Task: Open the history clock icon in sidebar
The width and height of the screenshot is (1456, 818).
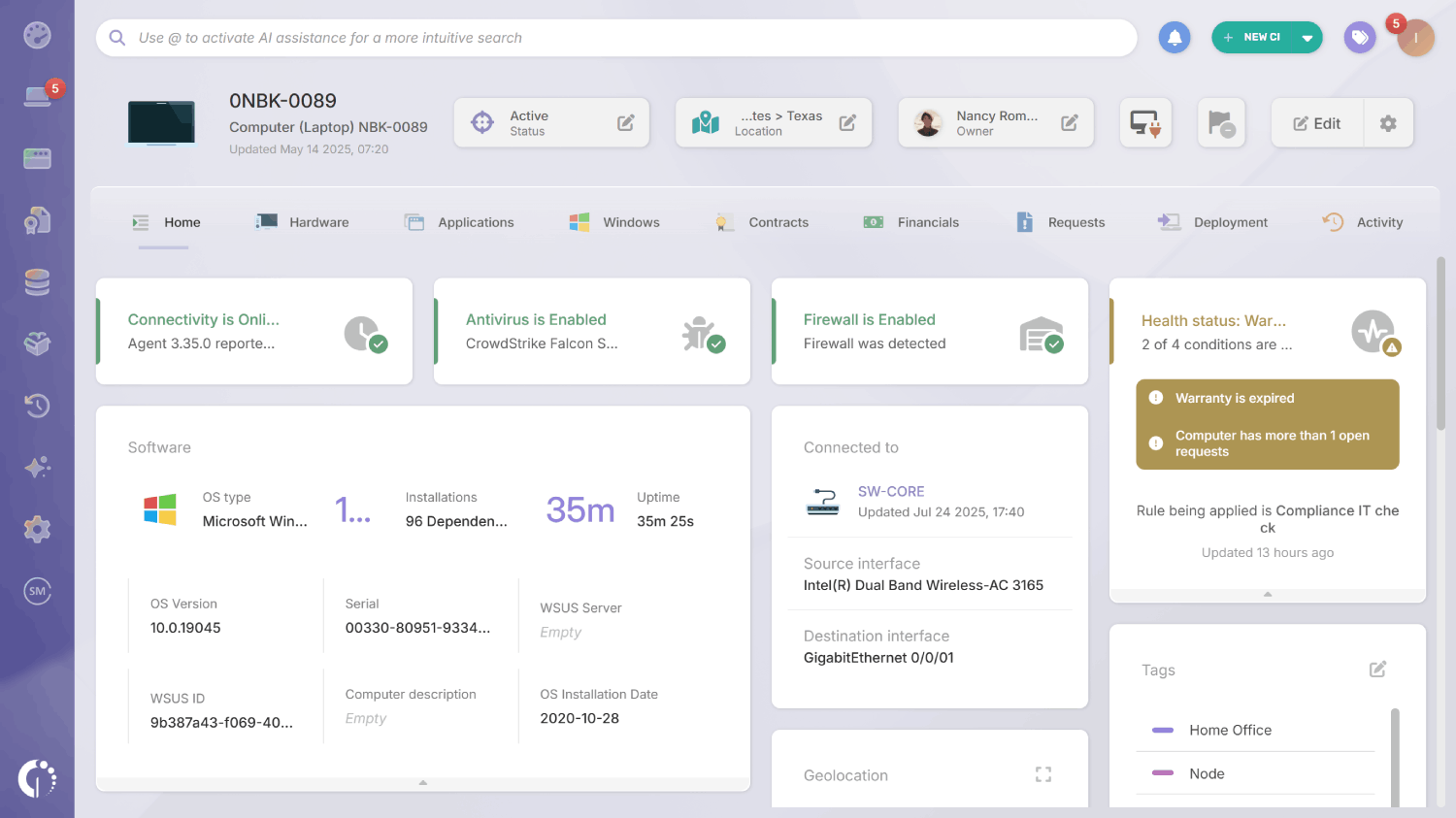Action: point(37,406)
